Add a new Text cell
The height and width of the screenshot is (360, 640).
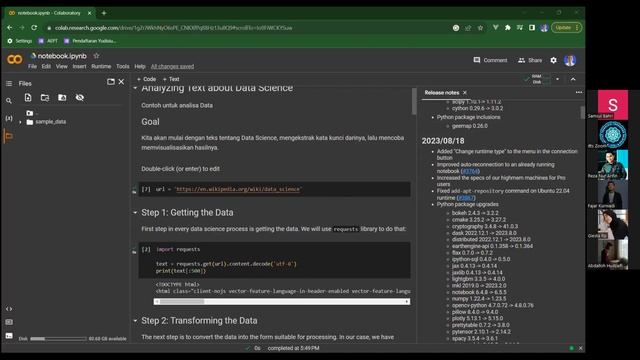(x=171, y=79)
